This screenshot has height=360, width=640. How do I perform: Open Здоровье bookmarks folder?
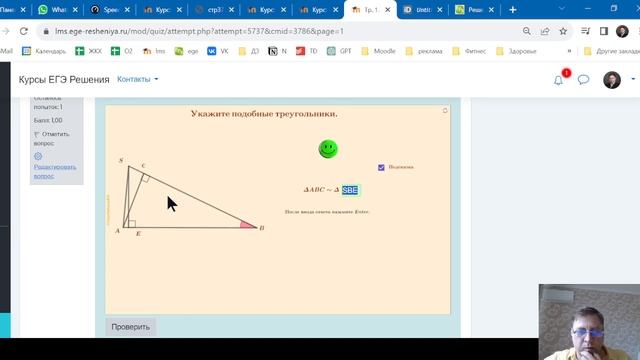click(x=516, y=51)
